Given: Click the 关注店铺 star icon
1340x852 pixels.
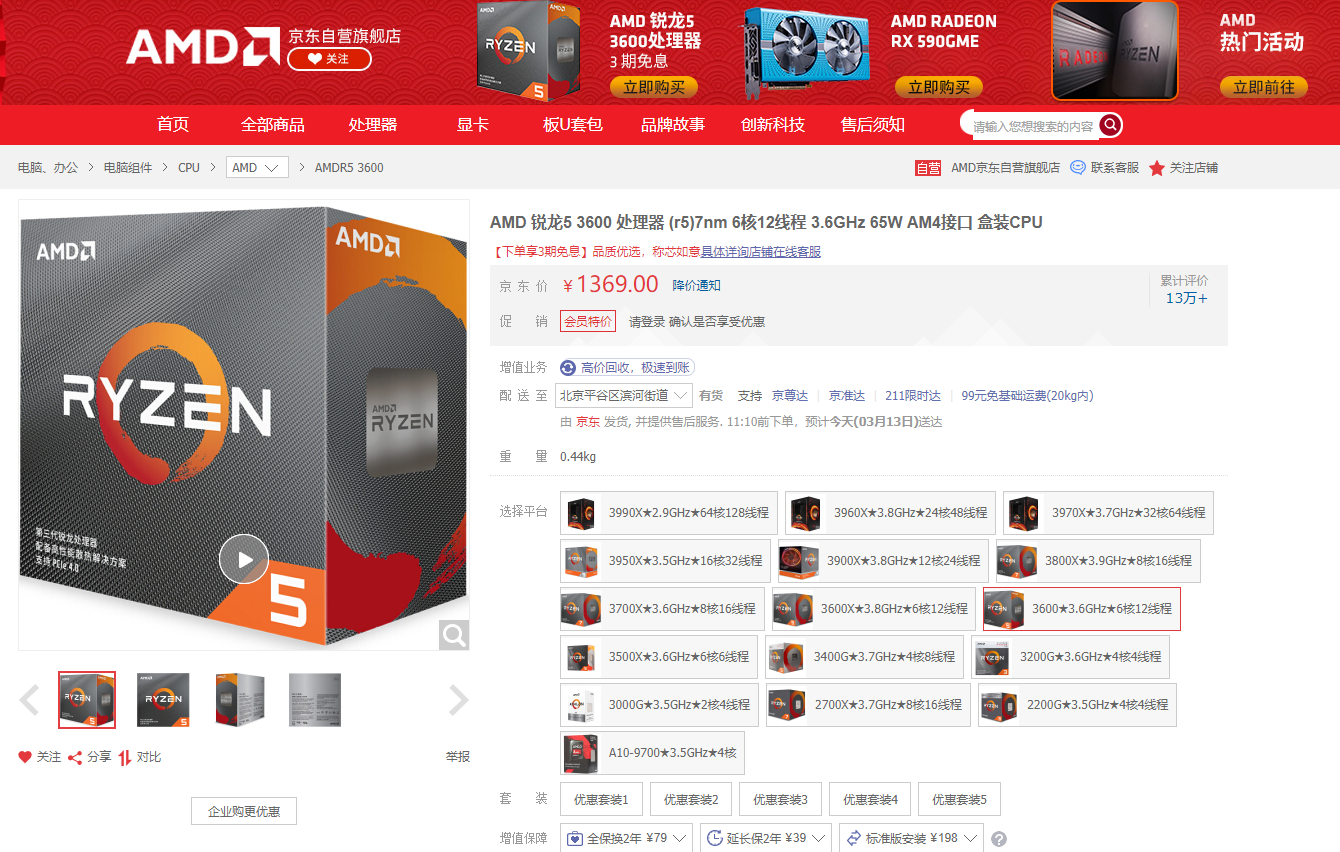Looking at the screenshot, I should [1157, 168].
